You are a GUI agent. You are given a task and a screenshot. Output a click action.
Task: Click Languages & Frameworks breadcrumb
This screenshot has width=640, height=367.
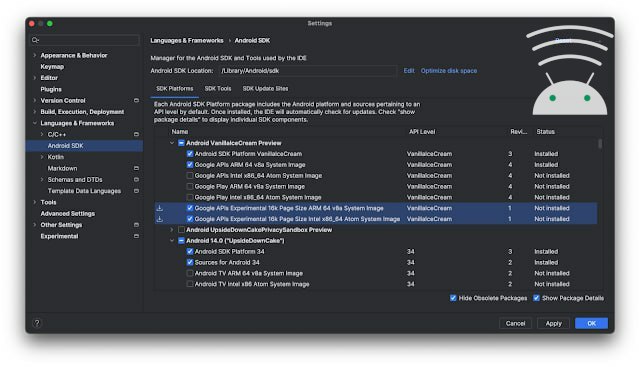point(187,40)
